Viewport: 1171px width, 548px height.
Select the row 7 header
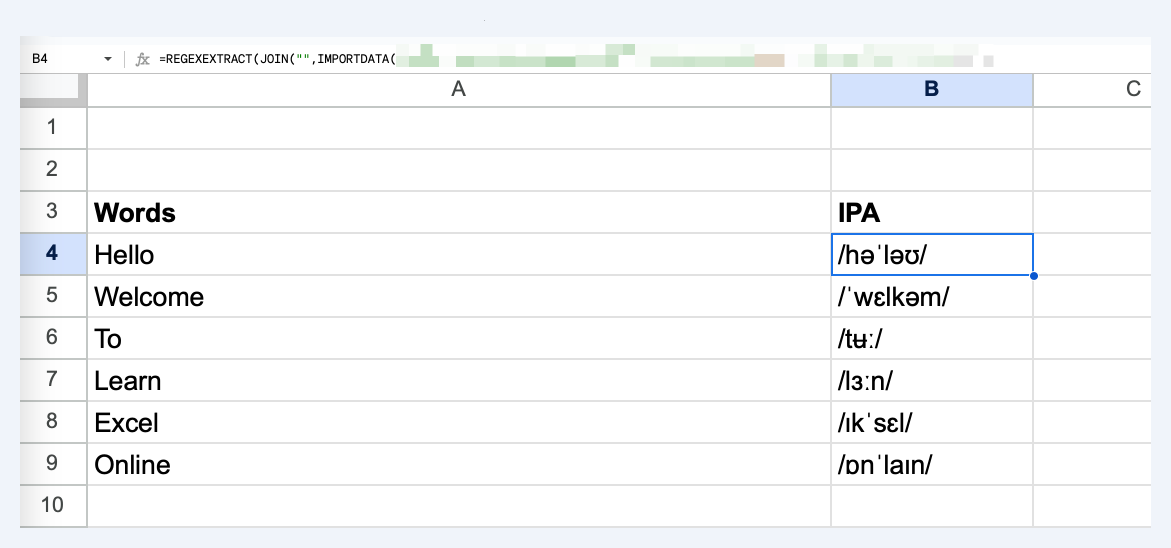(53, 380)
